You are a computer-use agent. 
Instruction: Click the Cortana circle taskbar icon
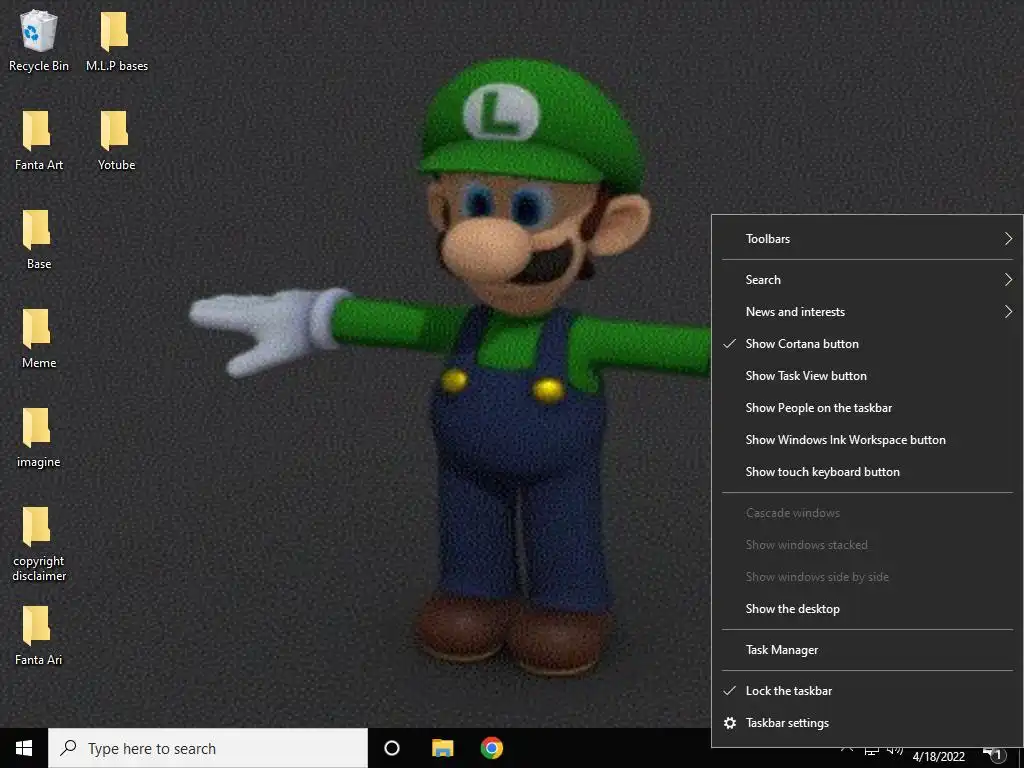click(392, 748)
